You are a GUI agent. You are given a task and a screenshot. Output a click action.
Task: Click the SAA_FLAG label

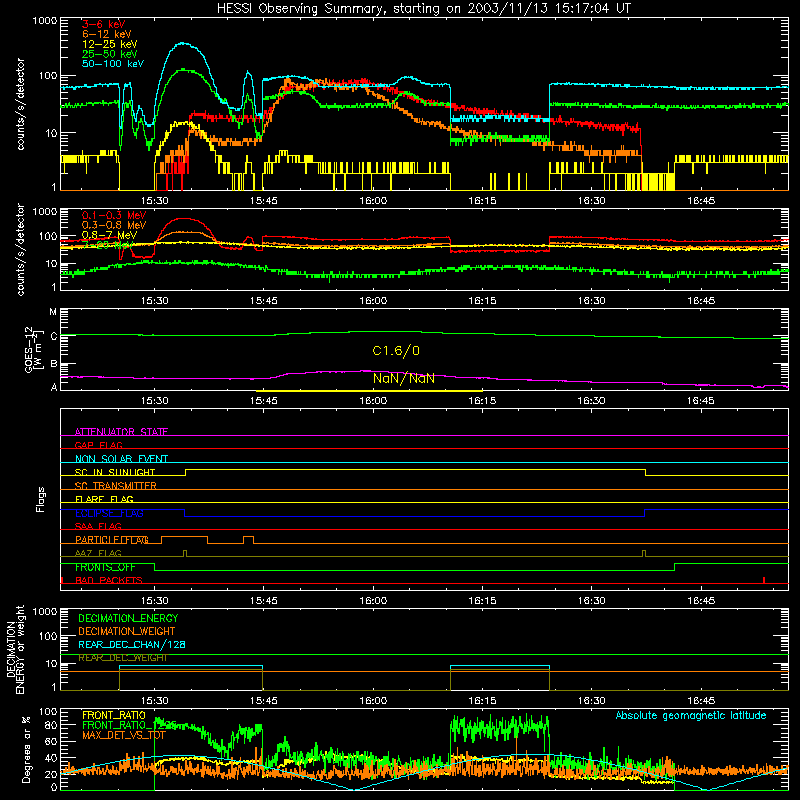click(x=98, y=526)
